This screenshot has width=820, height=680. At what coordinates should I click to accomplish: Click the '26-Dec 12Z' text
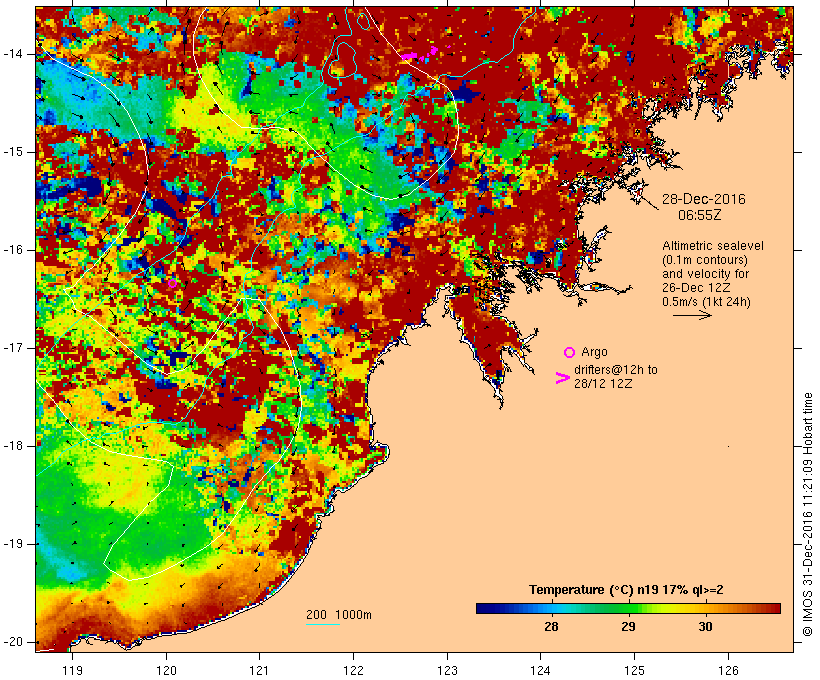point(696,288)
